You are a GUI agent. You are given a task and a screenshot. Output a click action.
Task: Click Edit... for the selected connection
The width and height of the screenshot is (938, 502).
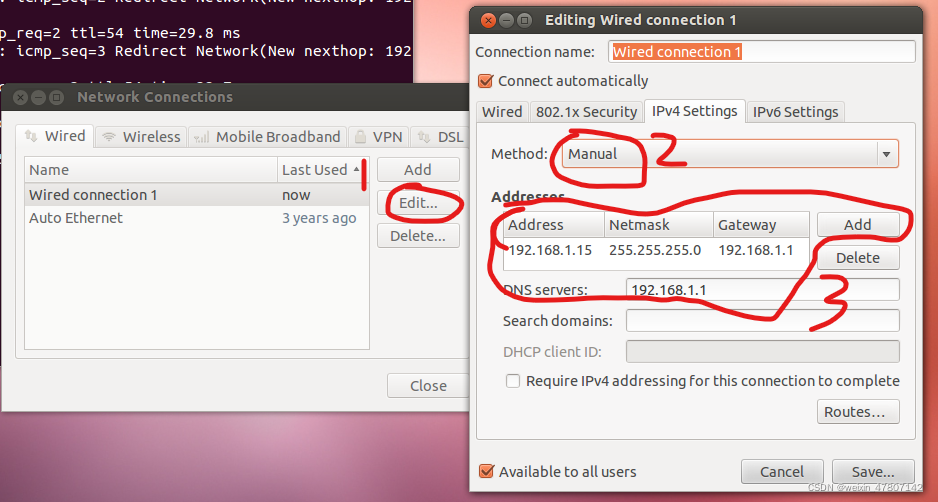point(418,203)
